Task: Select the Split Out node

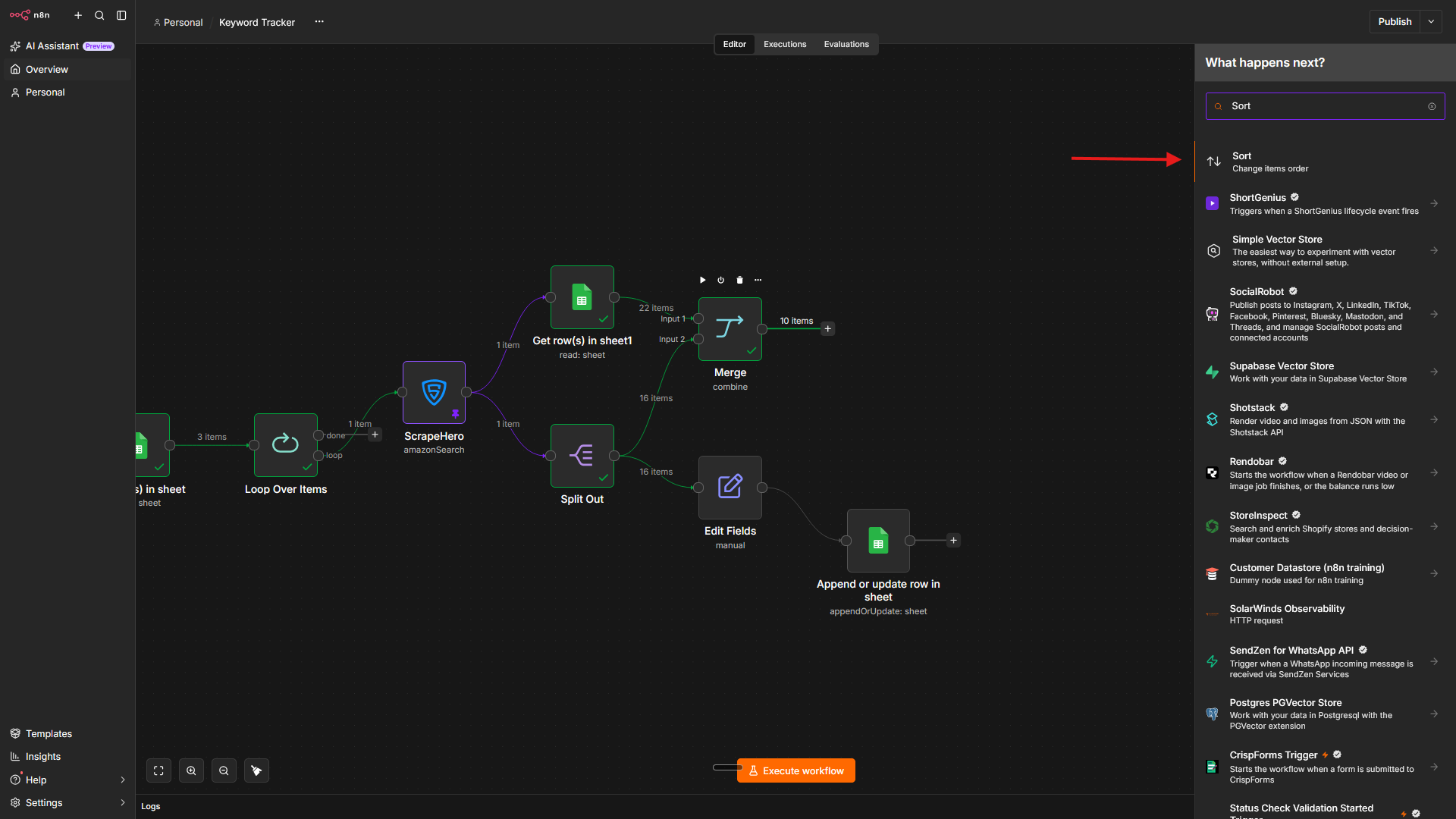Action: coord(582,455)
